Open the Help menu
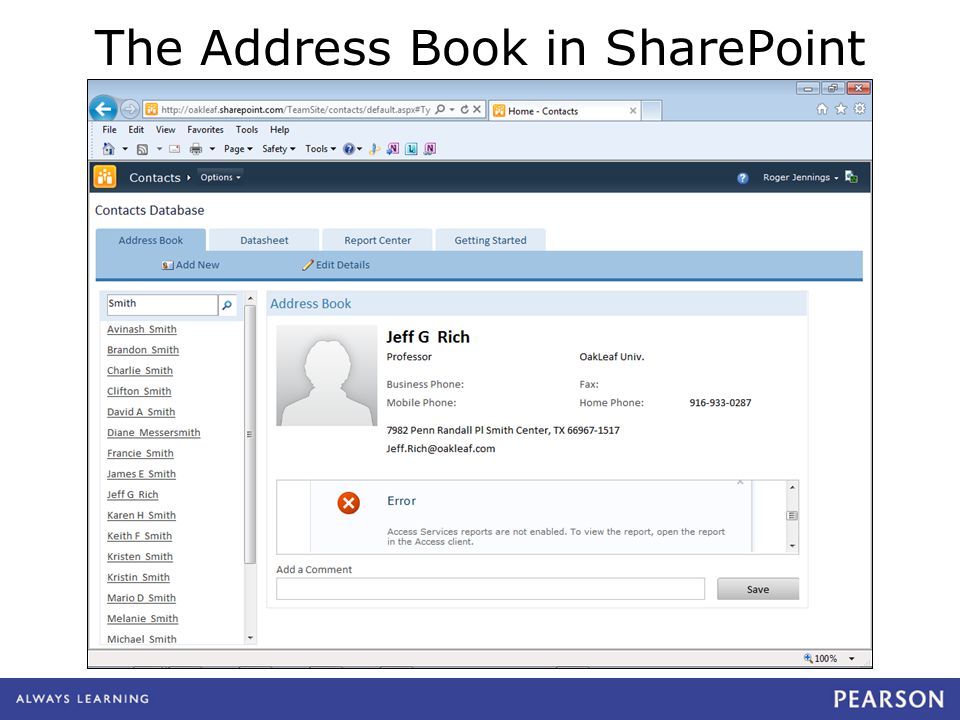960x720 pixels. [279, 130]
